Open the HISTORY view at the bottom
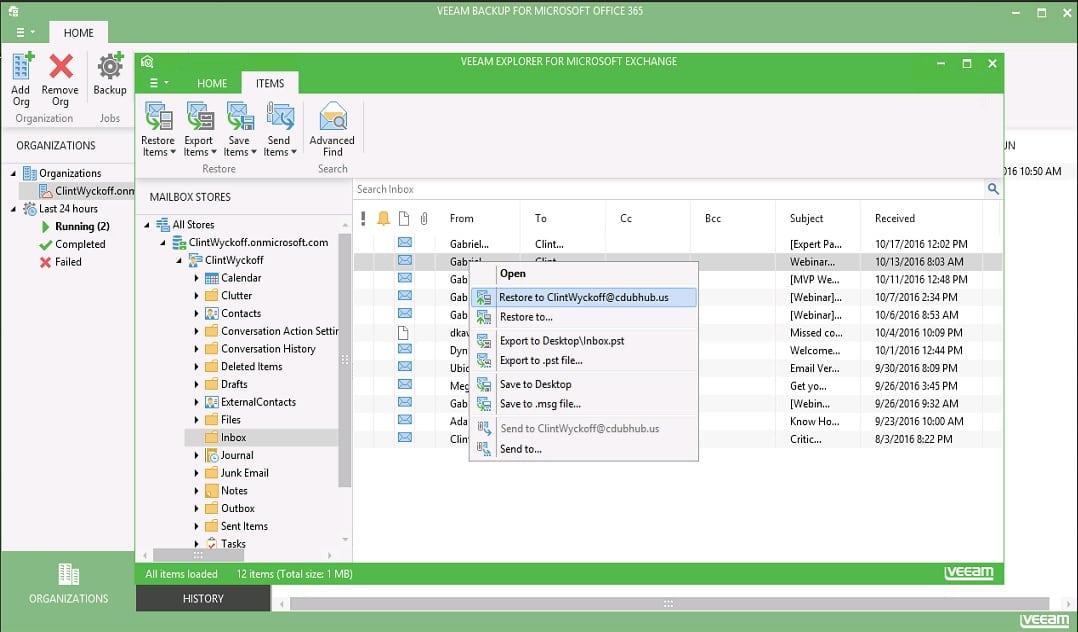1078x632 pixels. click(202, 598)
